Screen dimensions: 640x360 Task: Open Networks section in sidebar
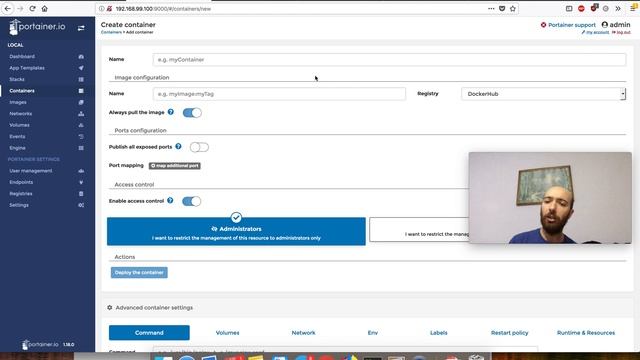(x=20, y=113)
